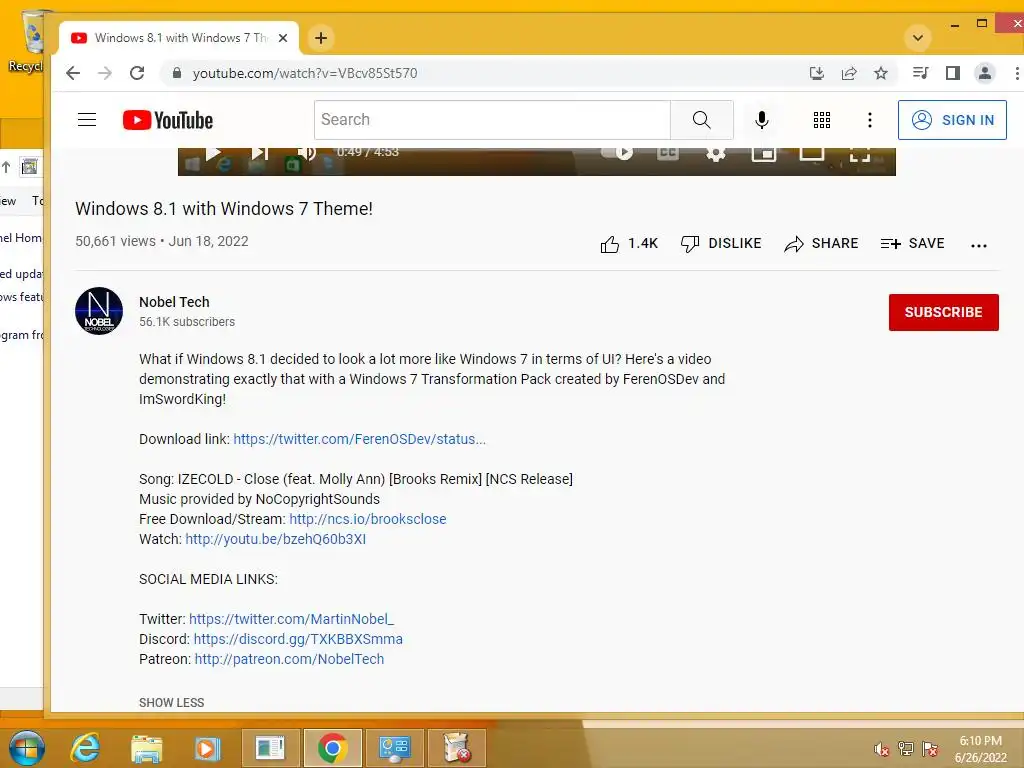
Task: Open the FerenOSDev twitter download link
Action: pyautogui.click(x=359, y=439)
